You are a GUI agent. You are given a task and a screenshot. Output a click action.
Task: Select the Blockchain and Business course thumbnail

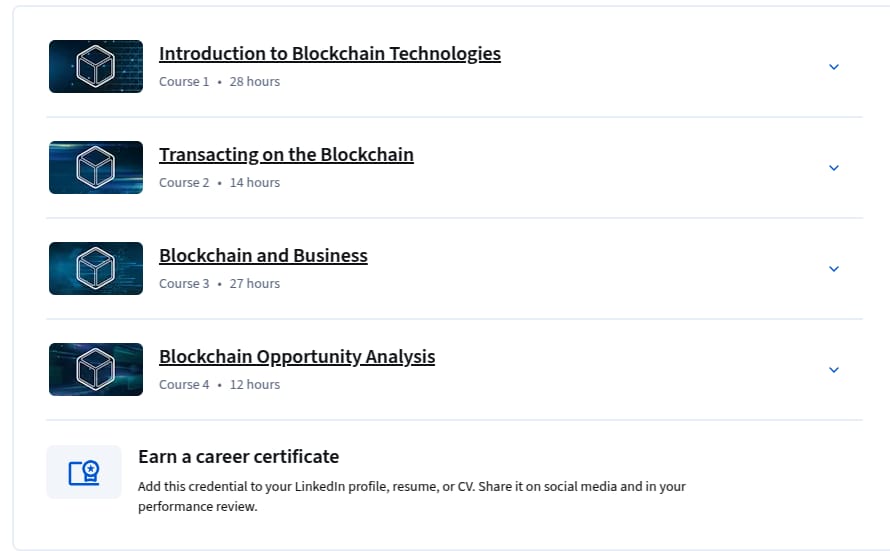click(96, 268)
